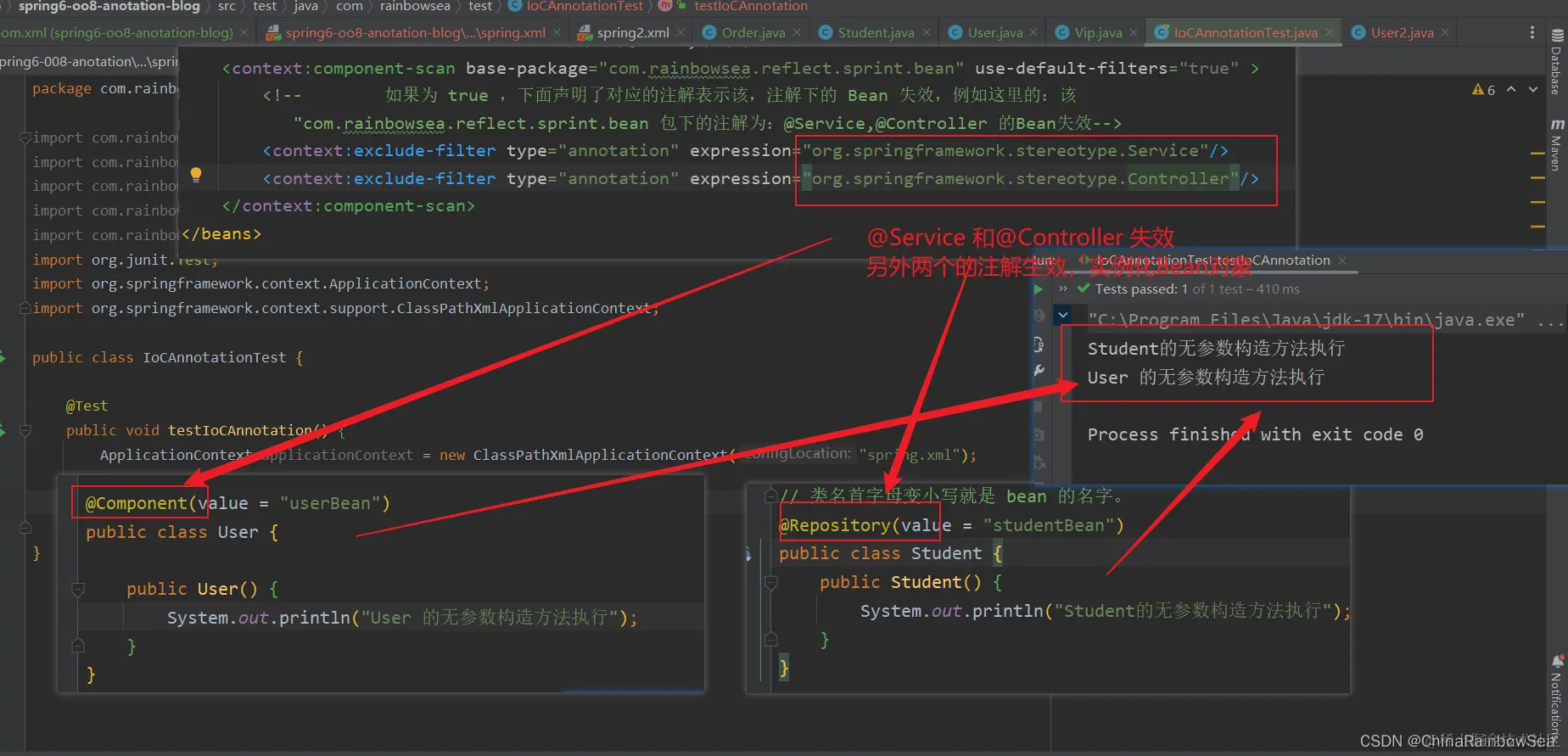Click the wrench settings icon in Run panel
This screenshot has height=756, width=1568.
click(1039, 371)
